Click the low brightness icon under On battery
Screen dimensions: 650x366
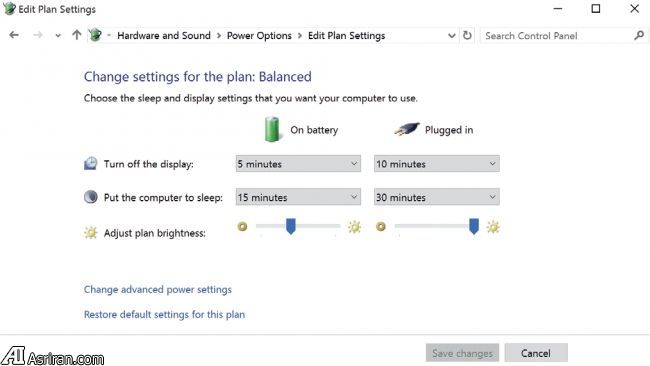[x=243, y=227]
